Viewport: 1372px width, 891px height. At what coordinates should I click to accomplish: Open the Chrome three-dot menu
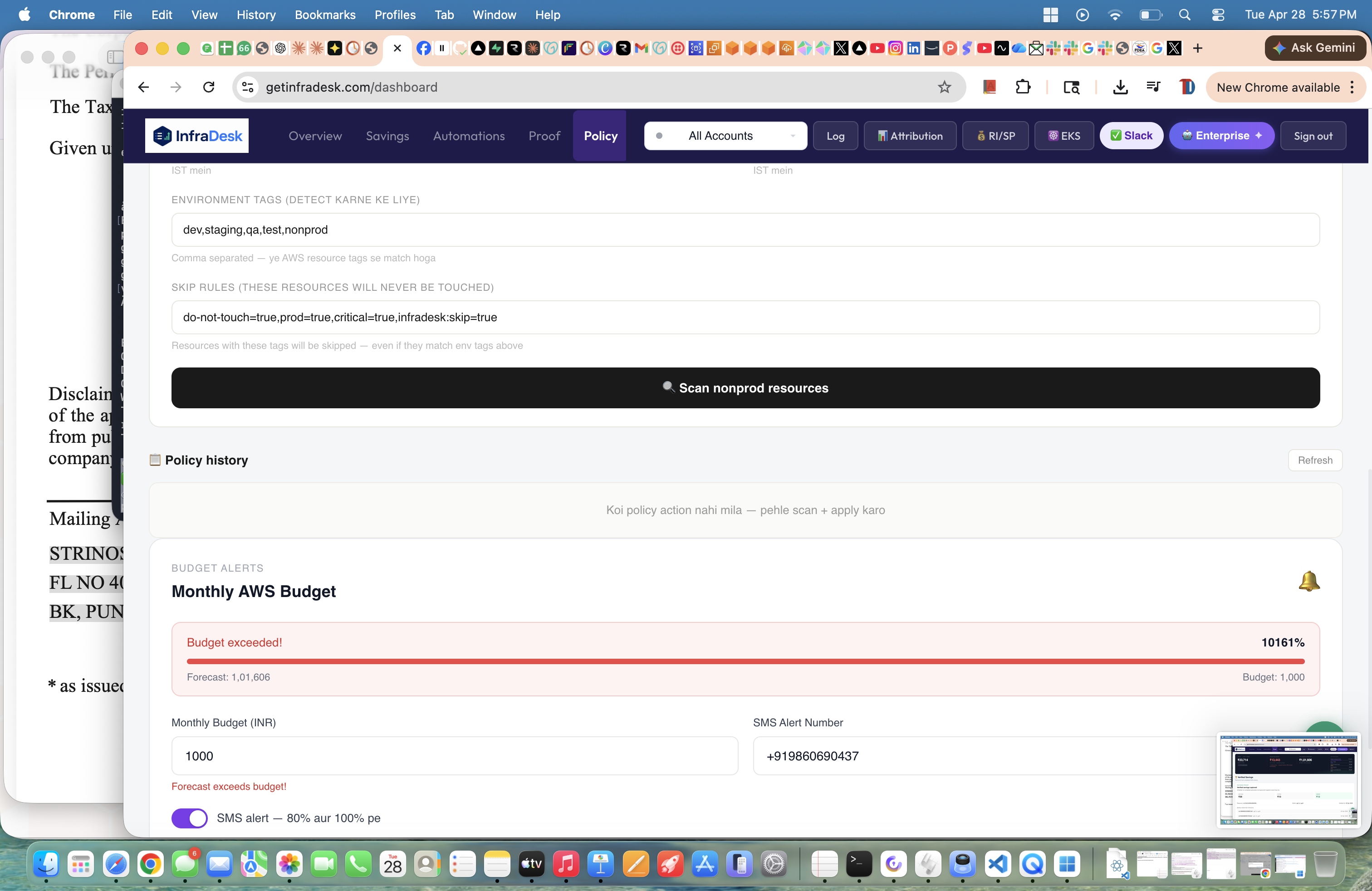click(1352, 87)
